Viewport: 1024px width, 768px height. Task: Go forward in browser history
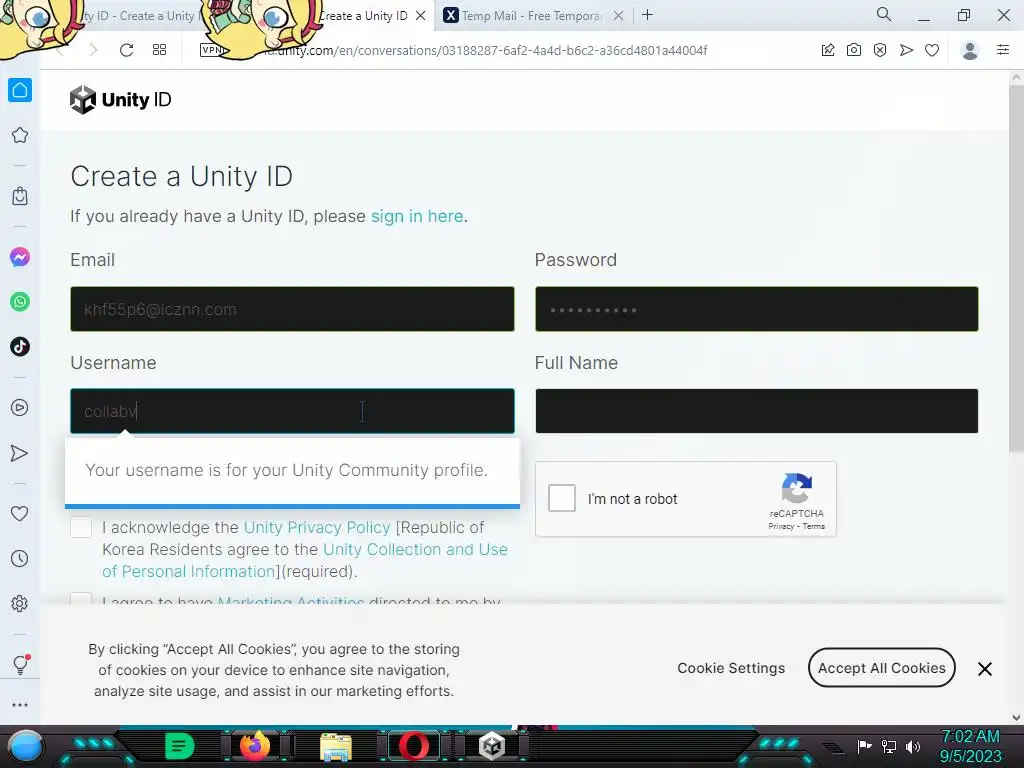[x=93, y=50]
